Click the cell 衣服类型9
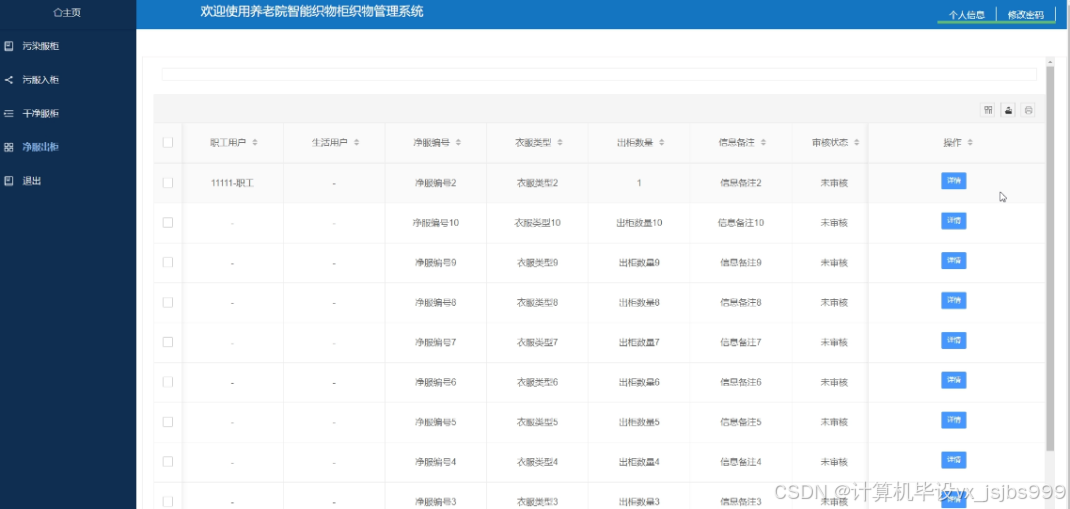 pyautogui.click(x=537, y=262)
